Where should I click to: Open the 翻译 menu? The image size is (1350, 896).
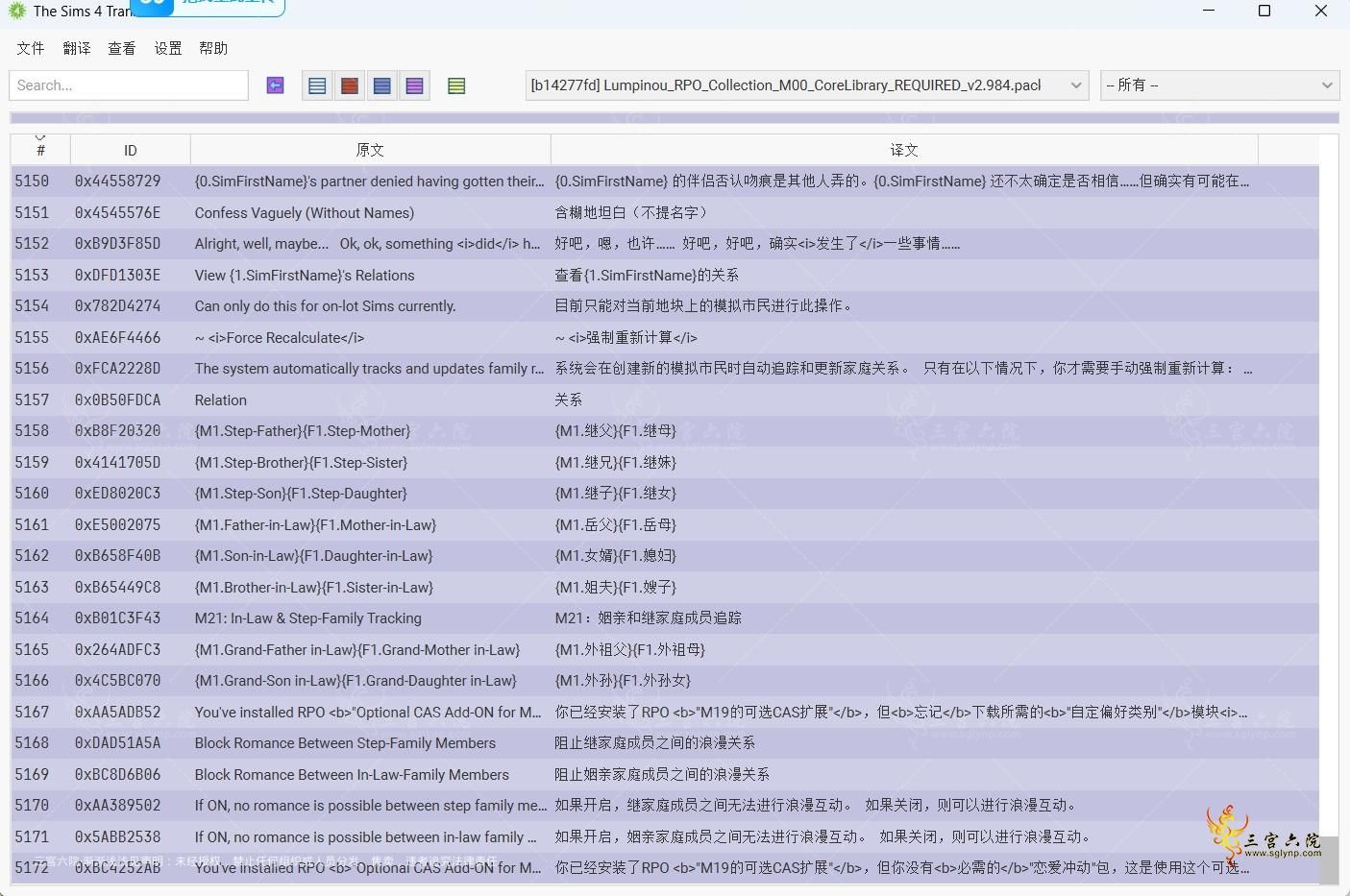[x=77, y=48]
